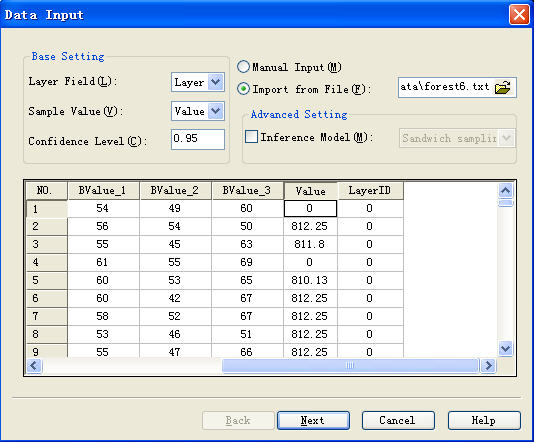Image resolution: width=534 pixels, height=442 pixels.
Task: Click the folder browse icon for file import
Action: click(x=503, y=88)
